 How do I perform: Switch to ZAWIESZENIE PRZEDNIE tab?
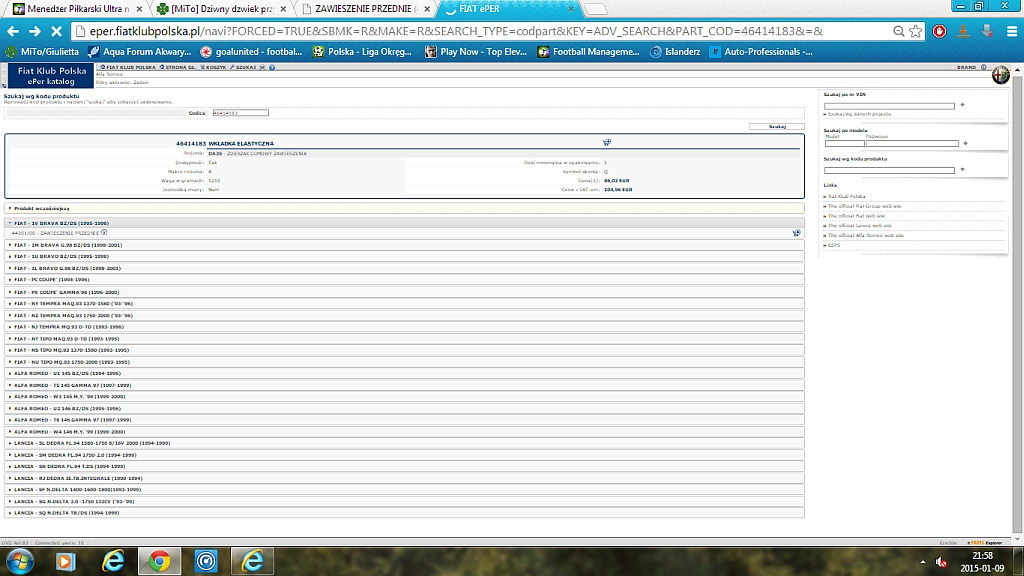click(x=364, y=9)
